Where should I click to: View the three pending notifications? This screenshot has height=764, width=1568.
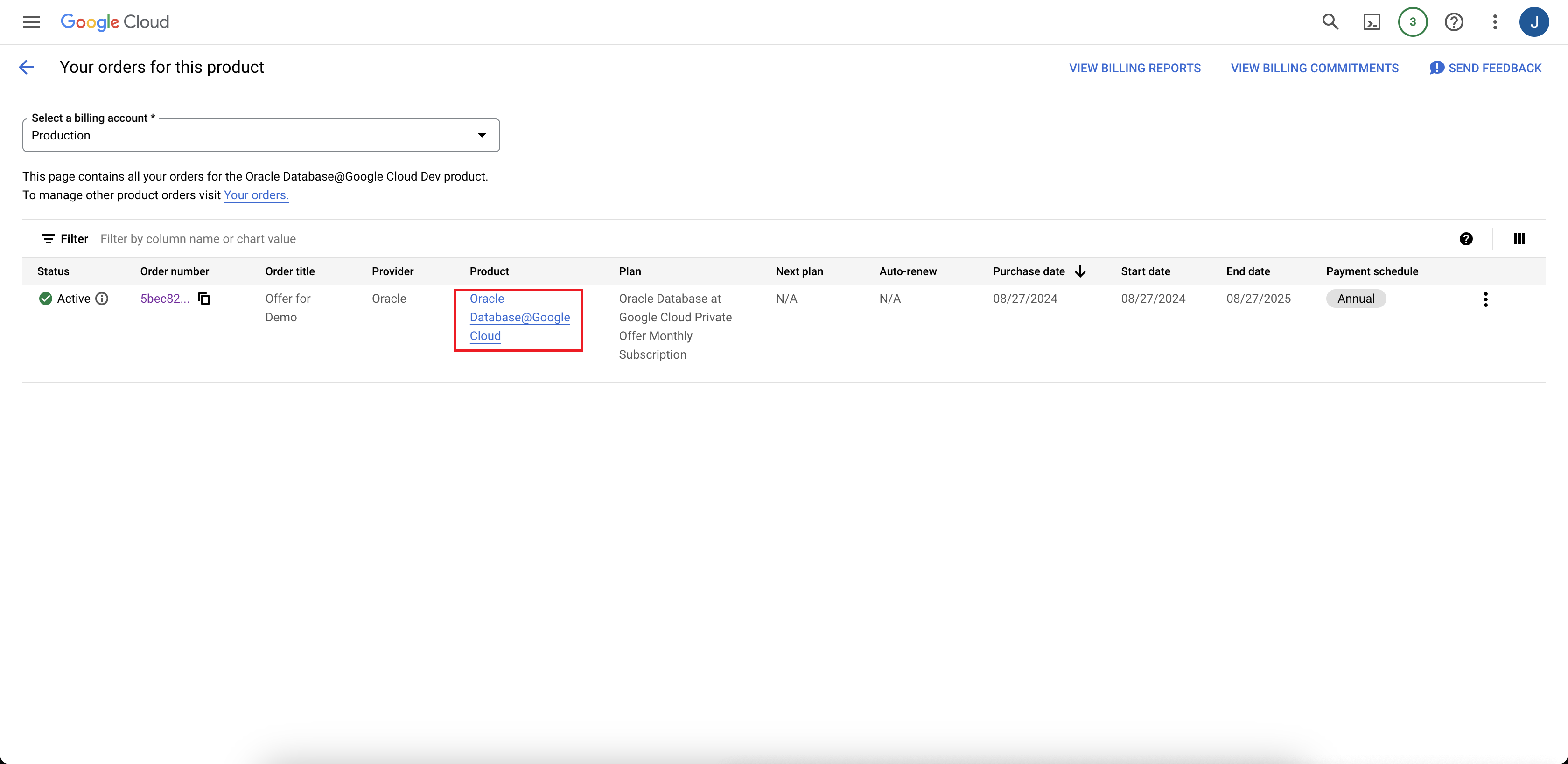[1413, 22]
